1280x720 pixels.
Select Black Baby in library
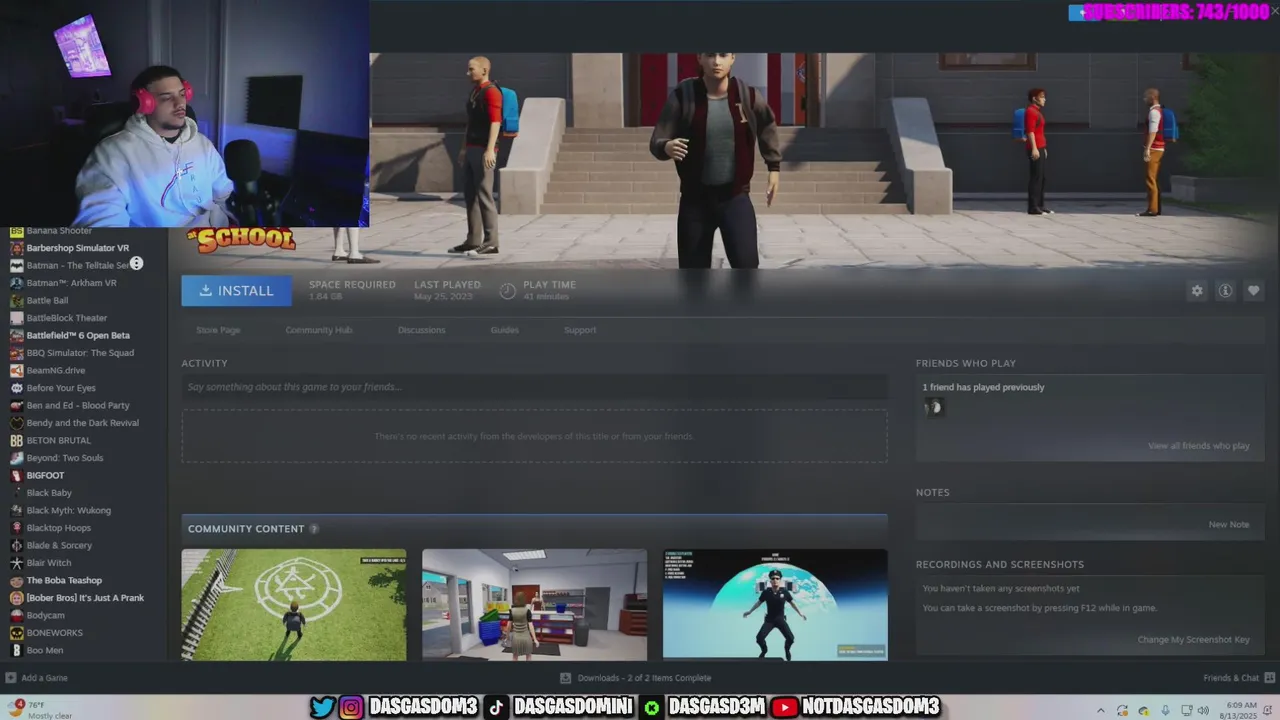(49, 493)
